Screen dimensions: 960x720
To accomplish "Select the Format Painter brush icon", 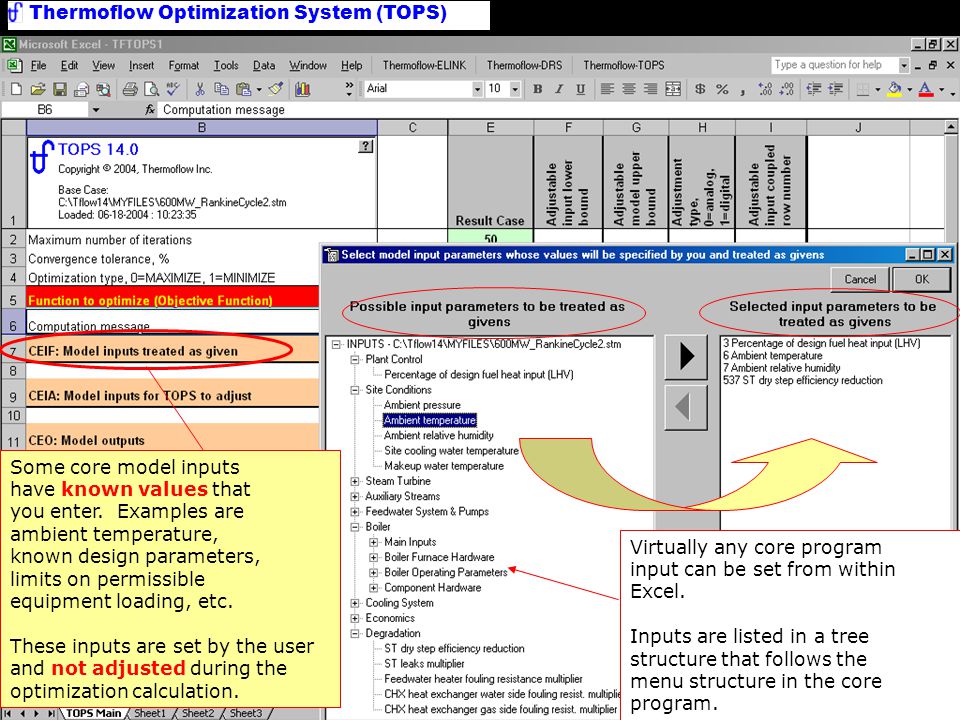I will 276,89.
